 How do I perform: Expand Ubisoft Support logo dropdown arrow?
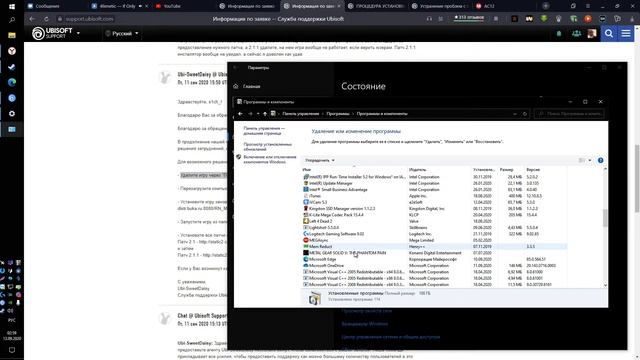pos(78,33)
